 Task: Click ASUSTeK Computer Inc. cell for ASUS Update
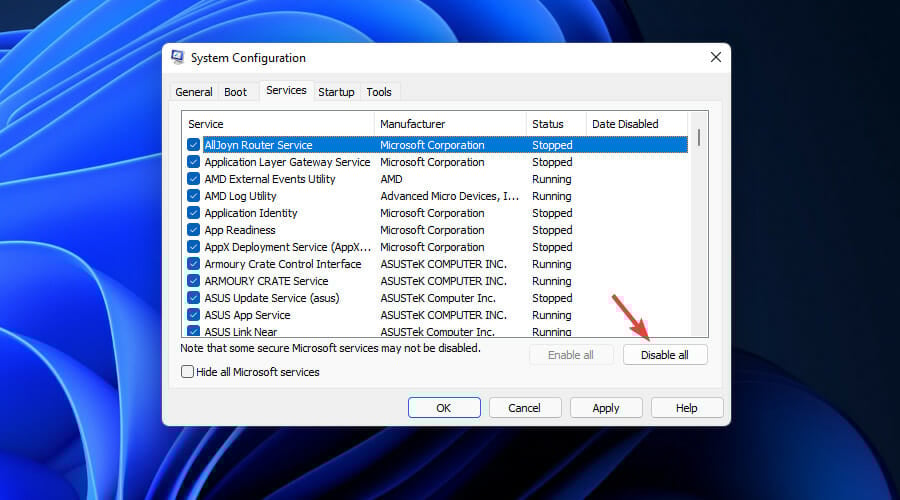click(x=438, y=298)
